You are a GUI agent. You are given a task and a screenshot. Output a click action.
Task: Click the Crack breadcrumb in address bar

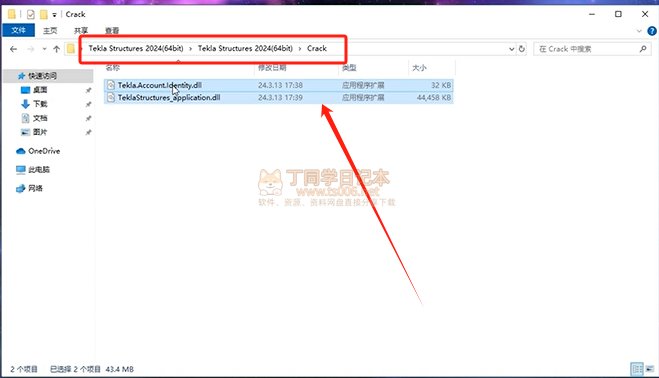317,48
